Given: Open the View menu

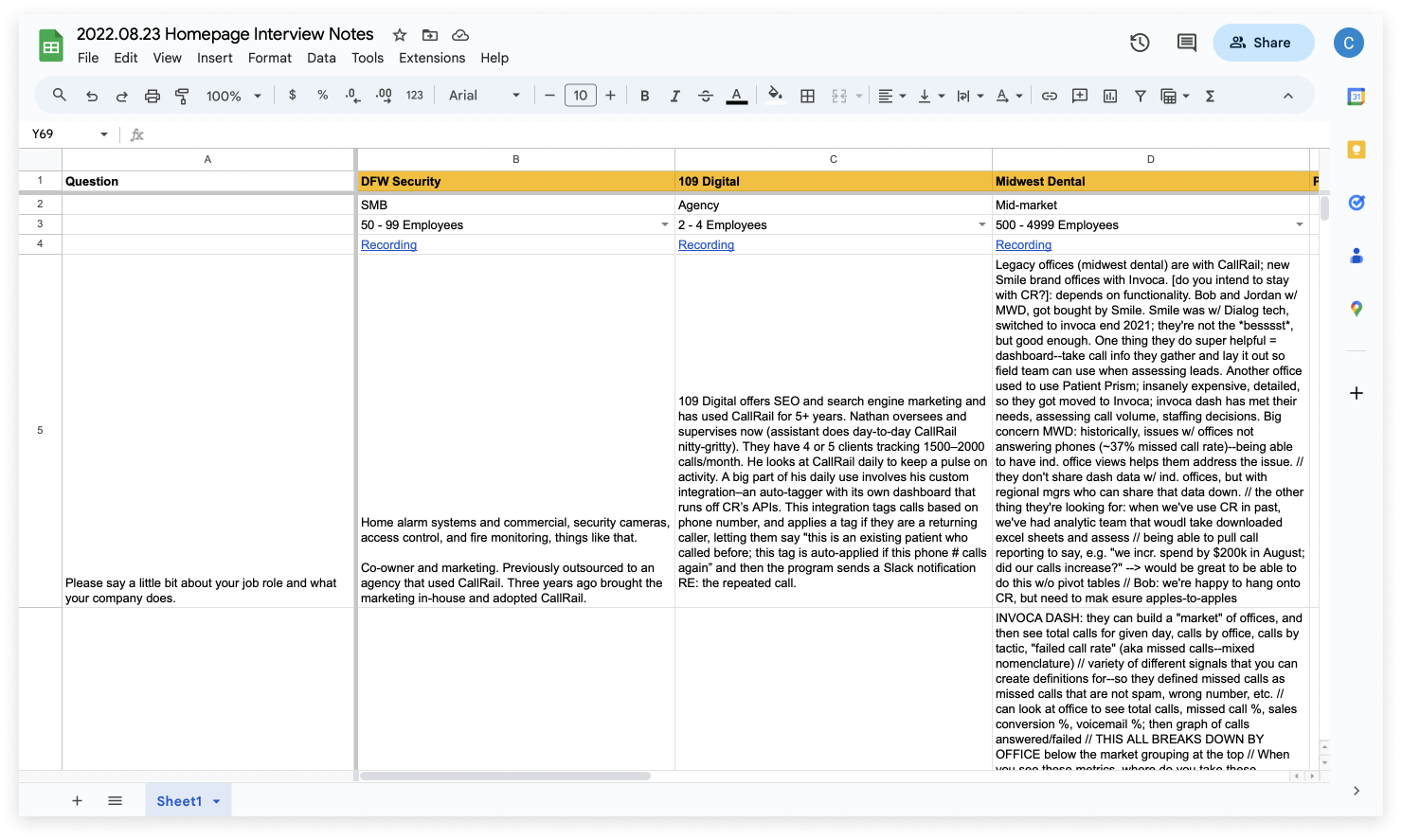Looking at the screenshot, I should pos(168,58).
